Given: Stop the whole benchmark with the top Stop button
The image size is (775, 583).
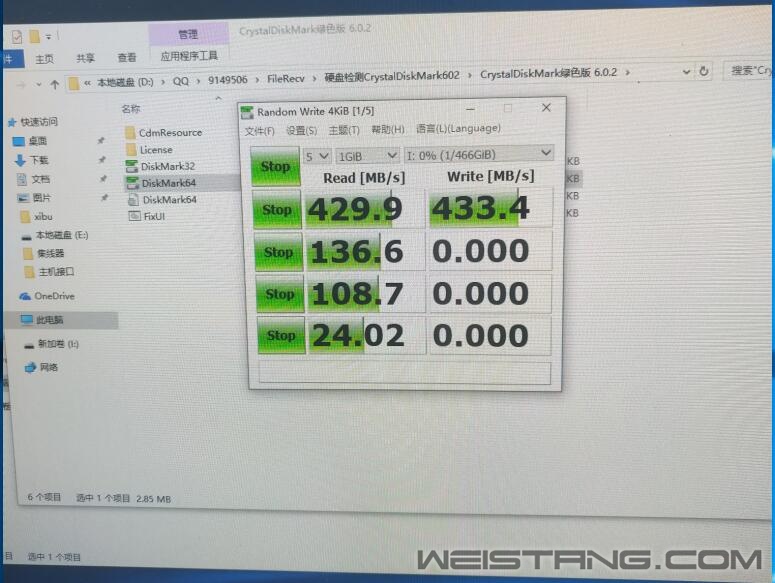Looking at the screenshot, I should click(x=275, y=167).
